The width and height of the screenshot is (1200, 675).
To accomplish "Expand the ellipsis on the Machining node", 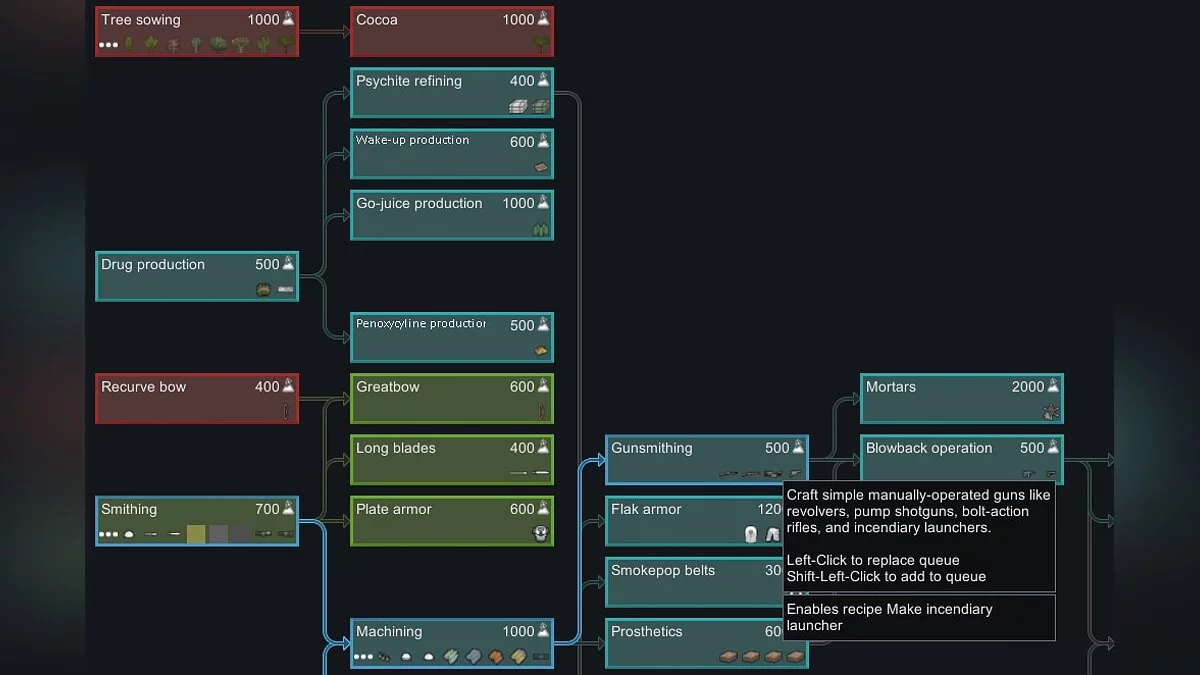I will pyautogui.click(x=364, y=658).
